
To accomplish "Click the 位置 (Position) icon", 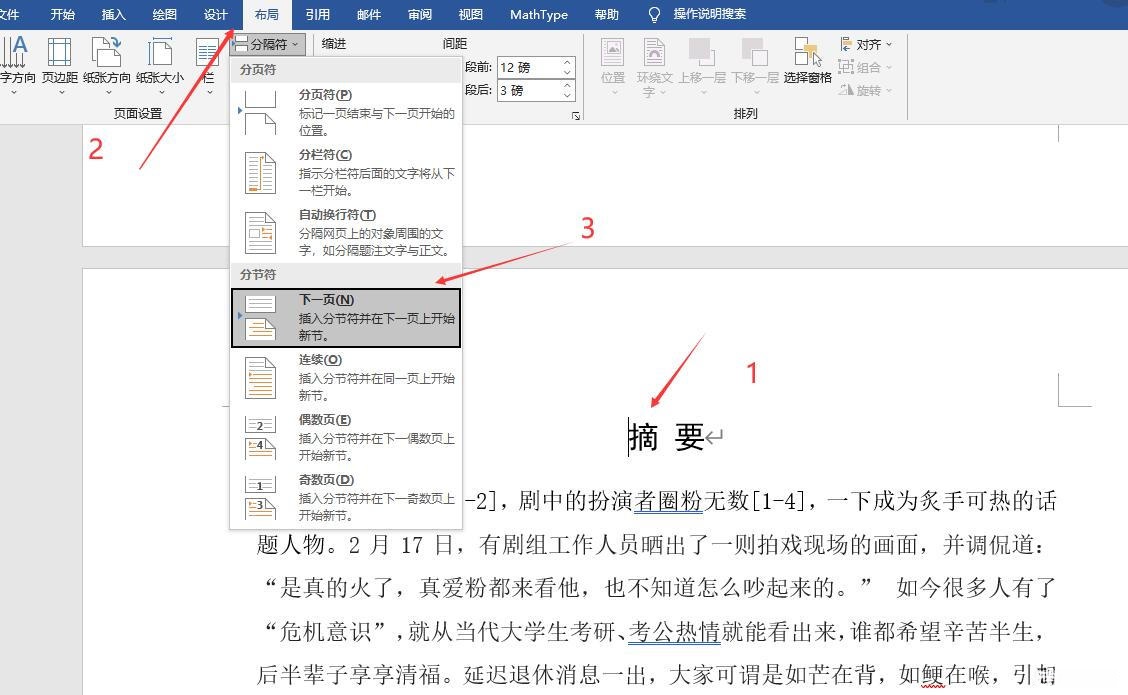I will 612,55.
